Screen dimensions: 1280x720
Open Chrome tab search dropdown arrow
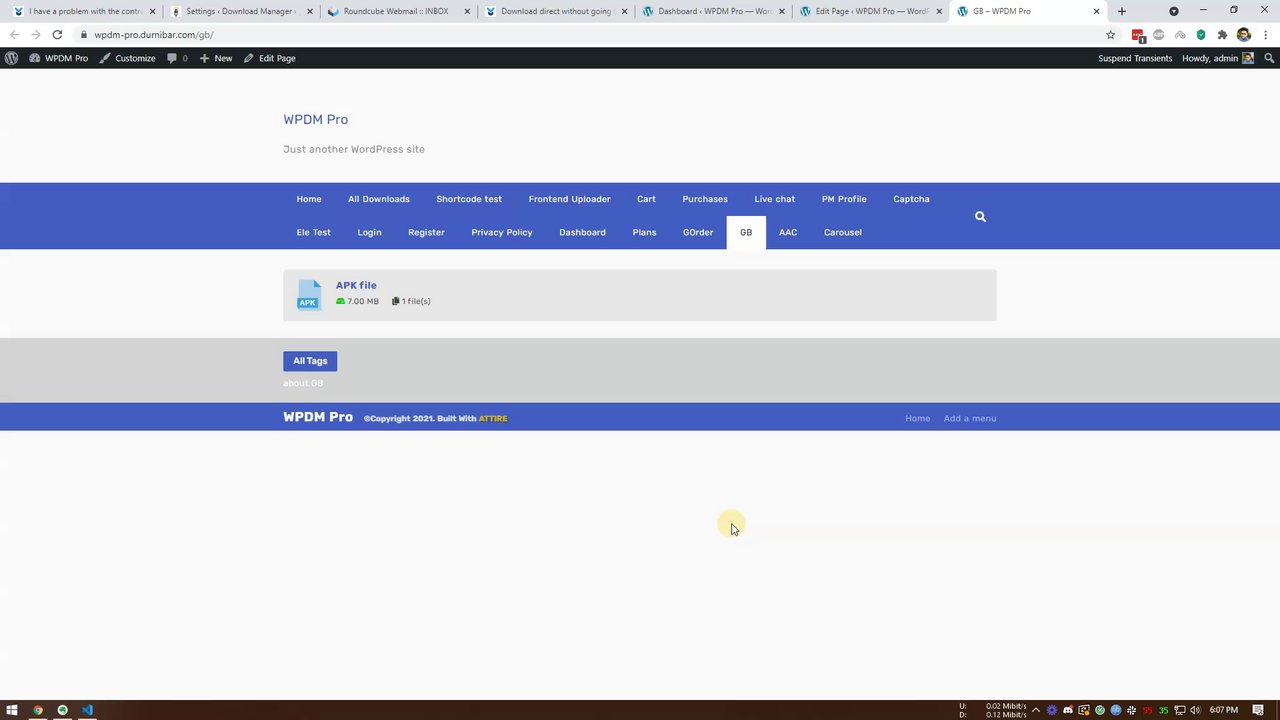click(1174, 11)
